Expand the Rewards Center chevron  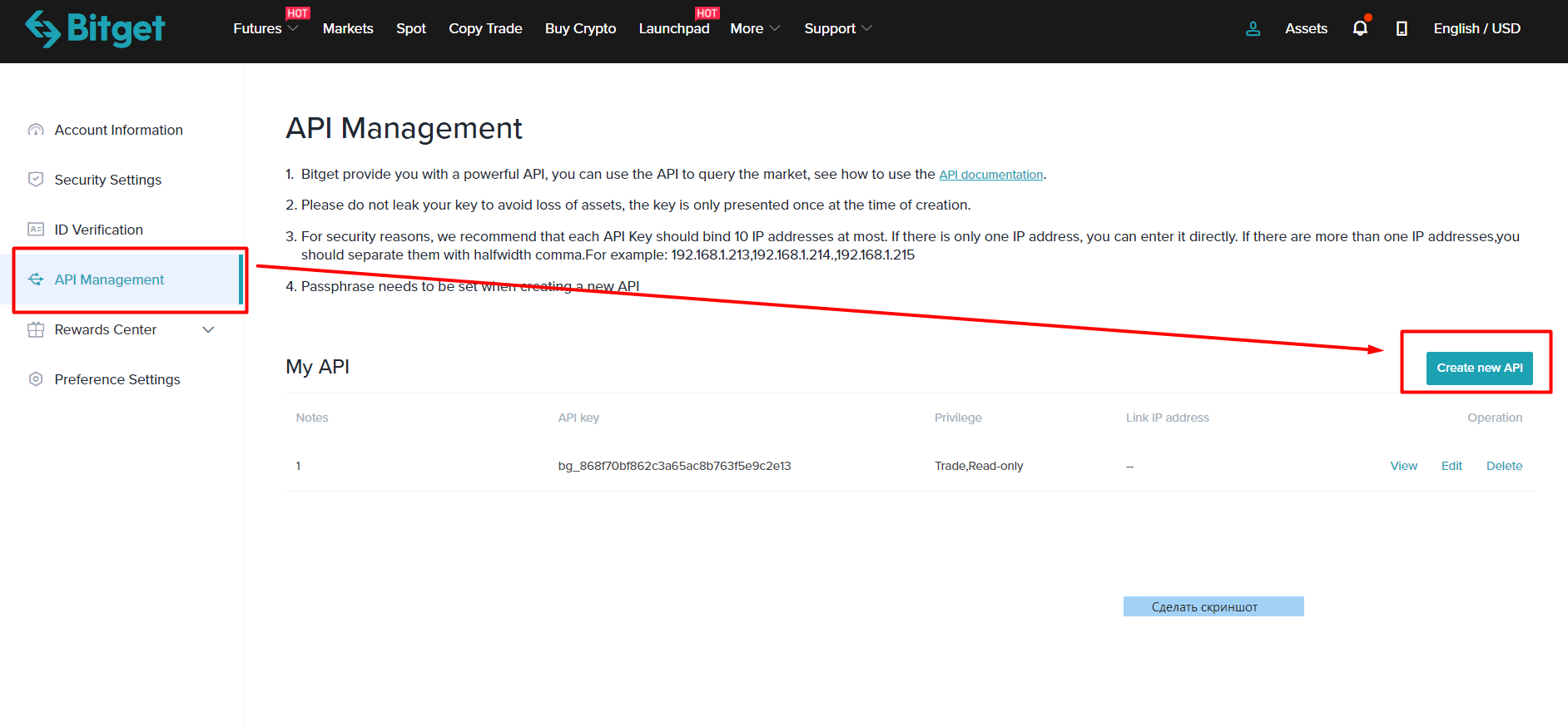pyautogui.click(x=209, y=329)
